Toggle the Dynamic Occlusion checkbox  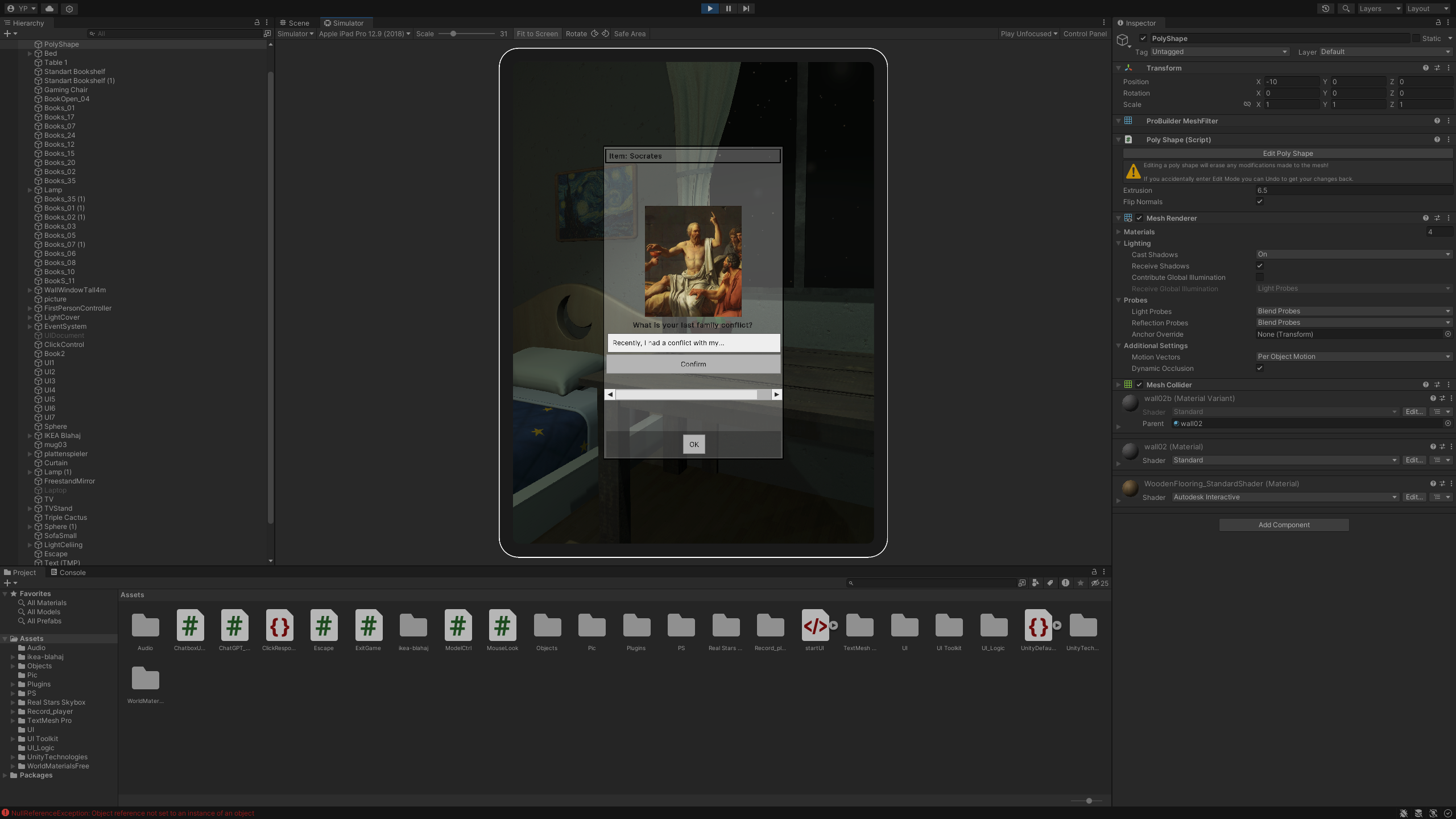(x=1260, y=368)
